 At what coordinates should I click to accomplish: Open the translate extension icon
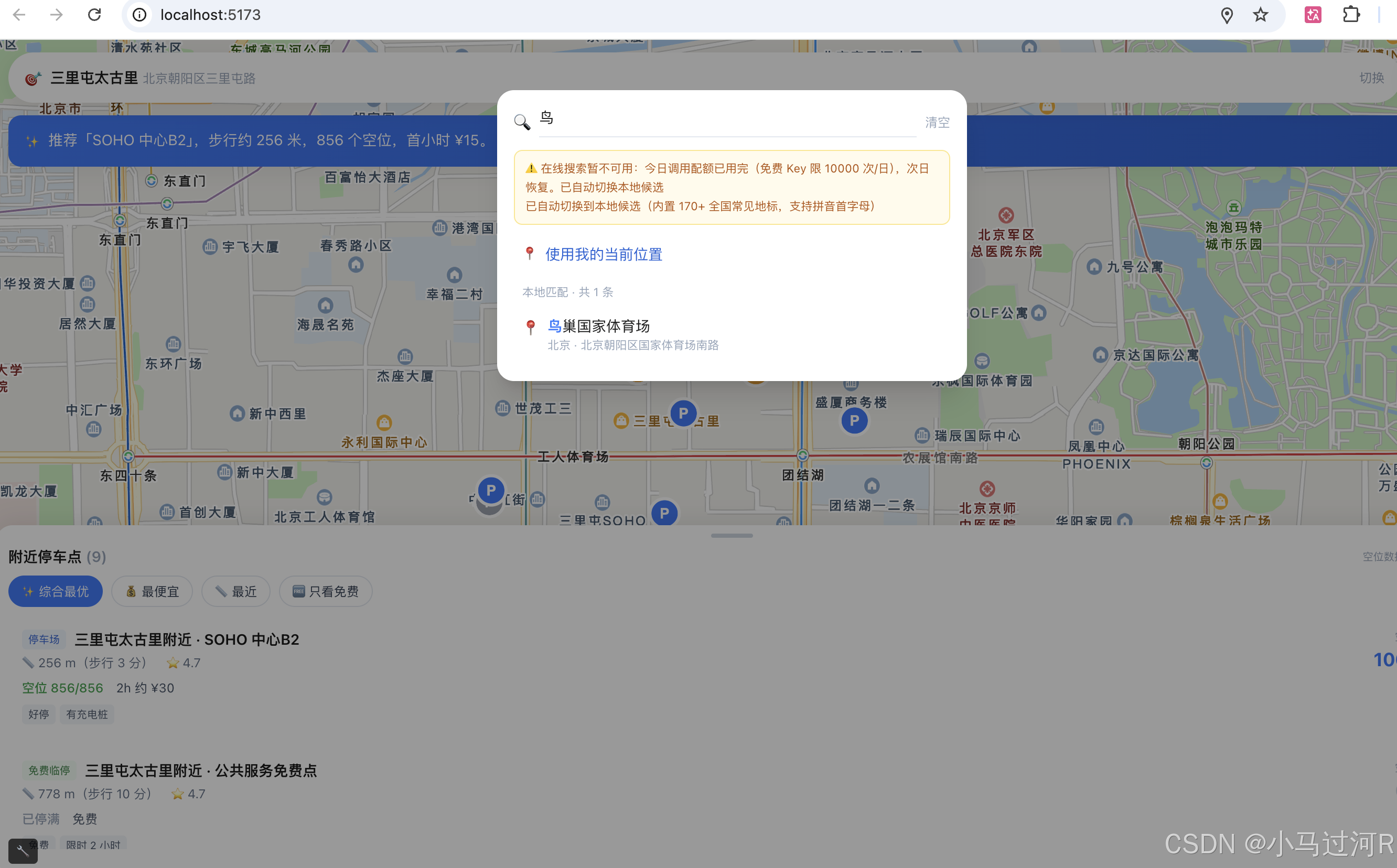[x=1313, y=15]
